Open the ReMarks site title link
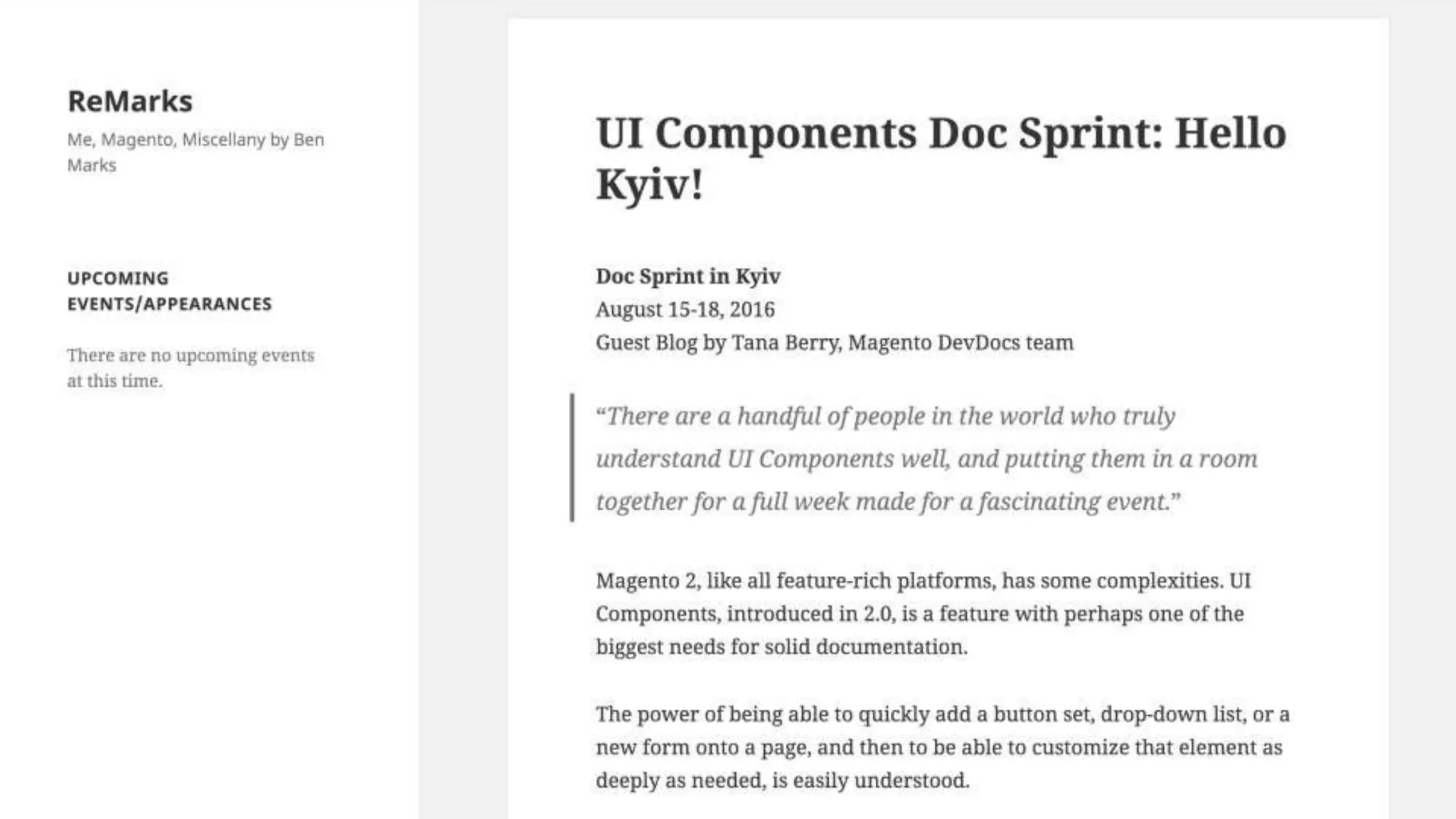The image size is (1456, 819). (129, 102)
